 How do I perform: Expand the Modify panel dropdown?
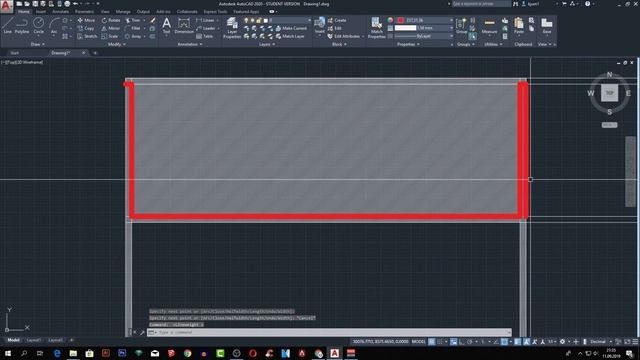point(116,44)
